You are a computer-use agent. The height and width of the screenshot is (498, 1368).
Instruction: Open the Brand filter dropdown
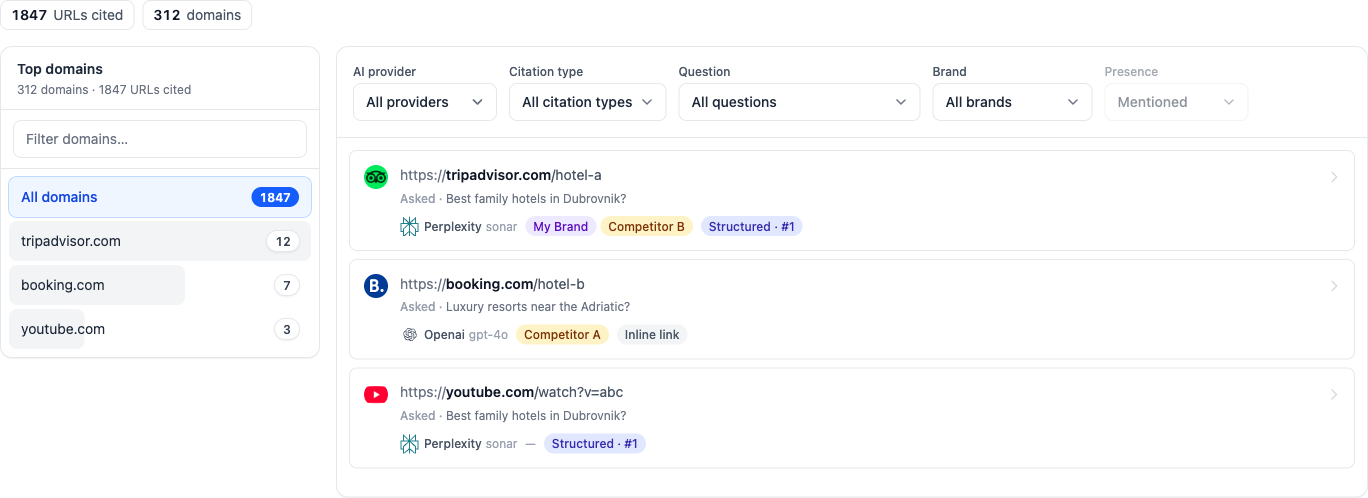(1013, 102)
